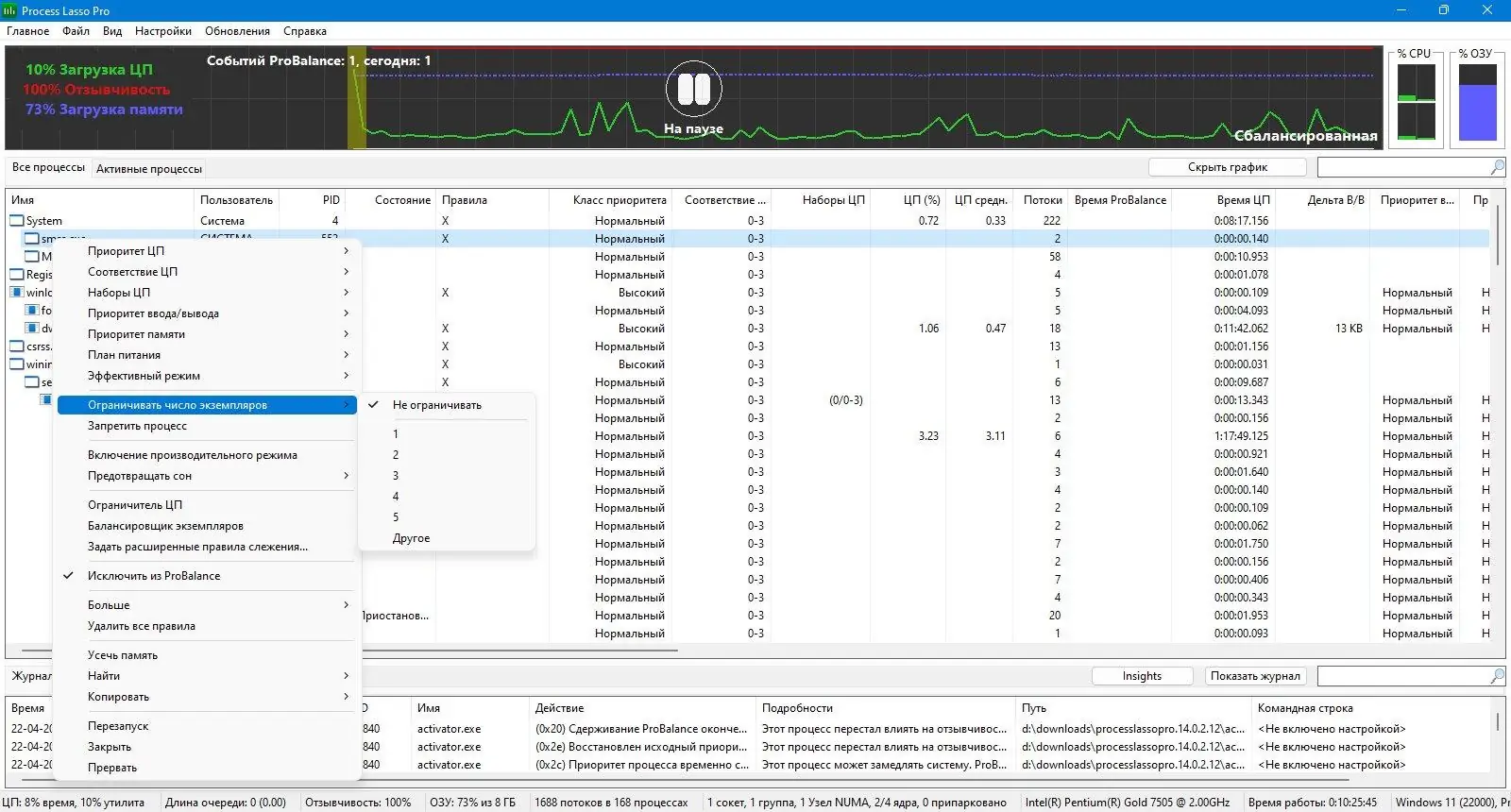This screenshot has width=1511, height=812.
Task: Click the magnifier icon in the process search box
Action: tap(1497, 167)
